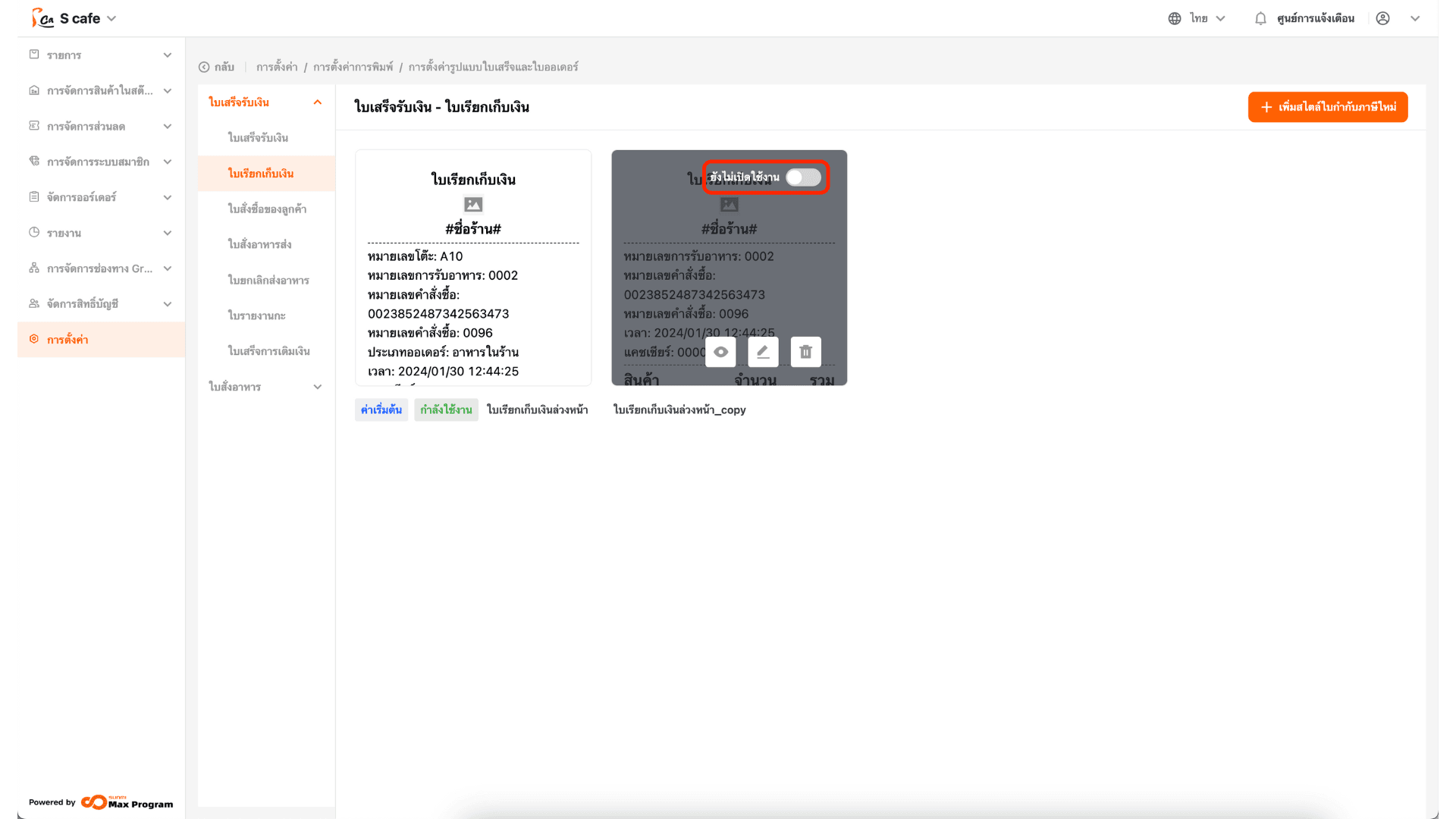
Task: Enable the ยังไม่เปิดใช้งาน toggle switch
Action: [803, 177]
